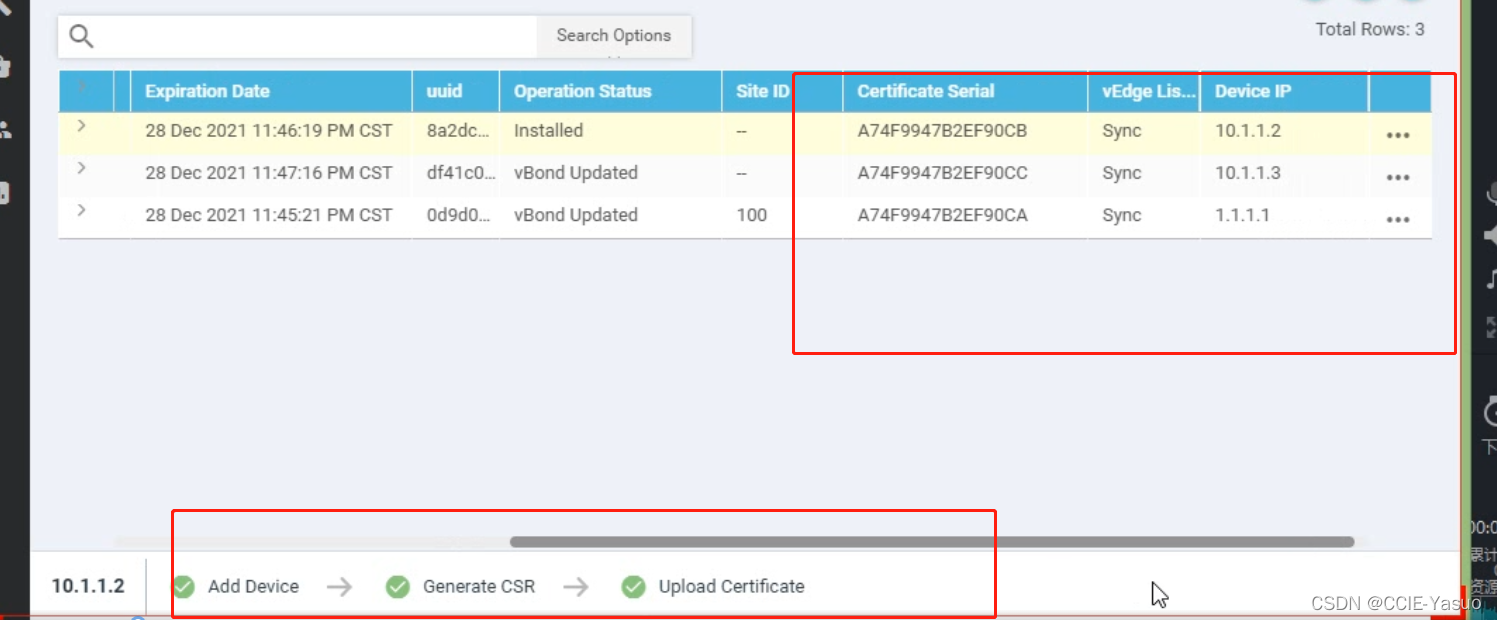Select serial A74F9947B2EF90CC cell
This screenshot has width=1497, height=620.
point(942,173)
